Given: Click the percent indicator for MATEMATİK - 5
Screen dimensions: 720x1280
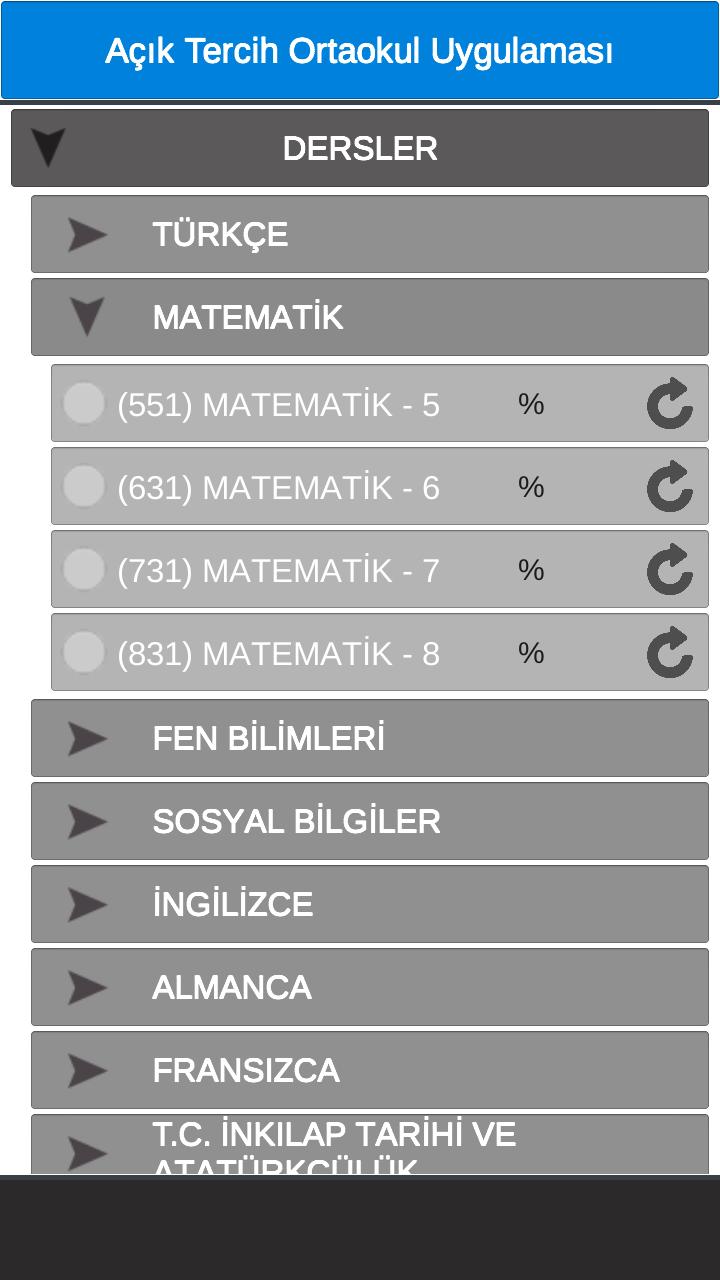Looking at the screenshot, I should pyautogui.click(x=531, y=403).
